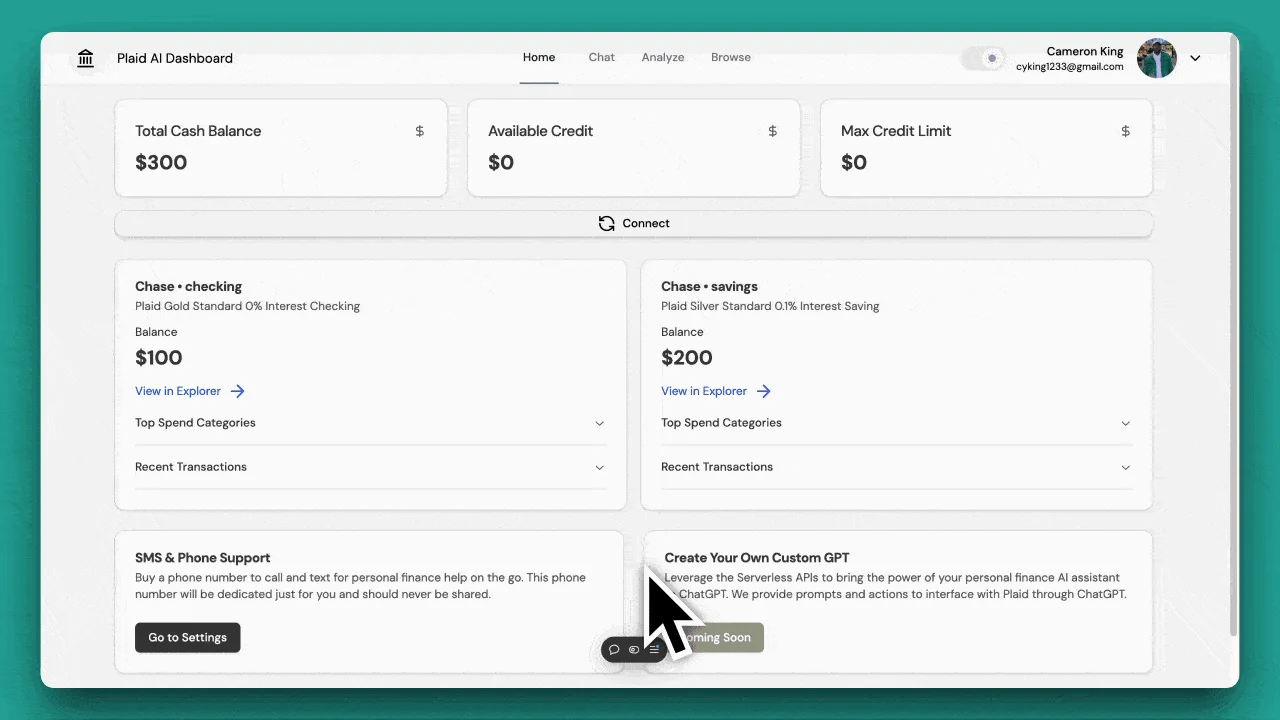Expand Recent Transactions for Chase savings
The height and width of the screenshot is (720, 1280).
click(896, 467)
